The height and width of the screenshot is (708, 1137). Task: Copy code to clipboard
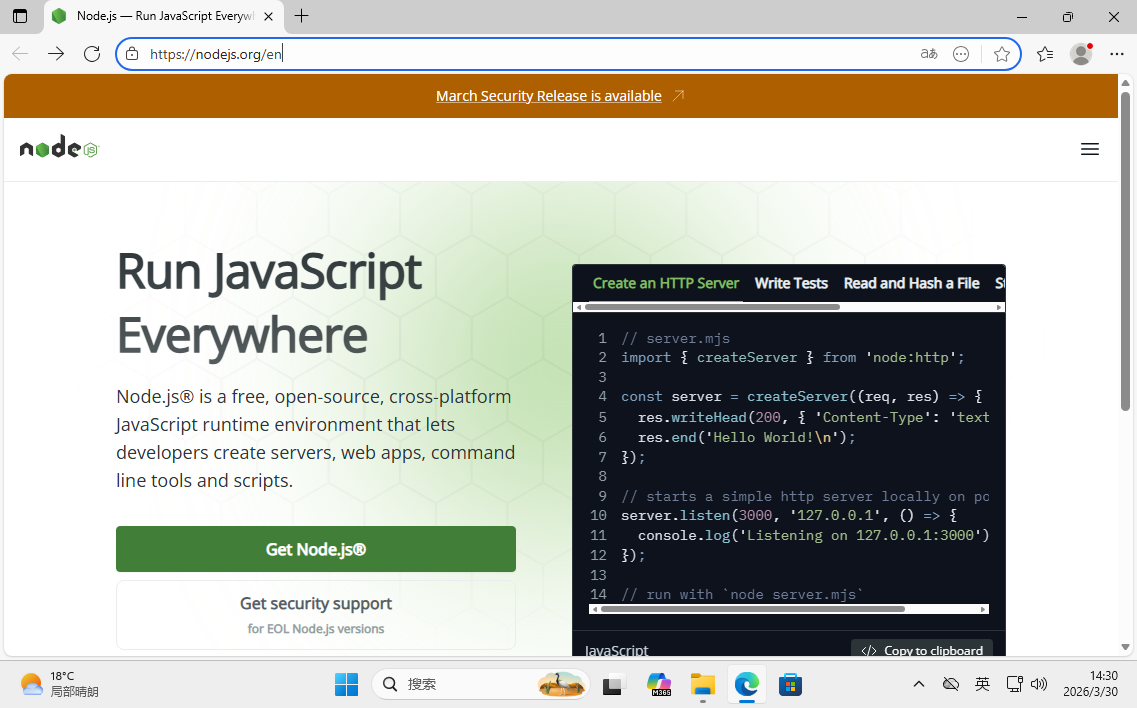click(922, 648)
